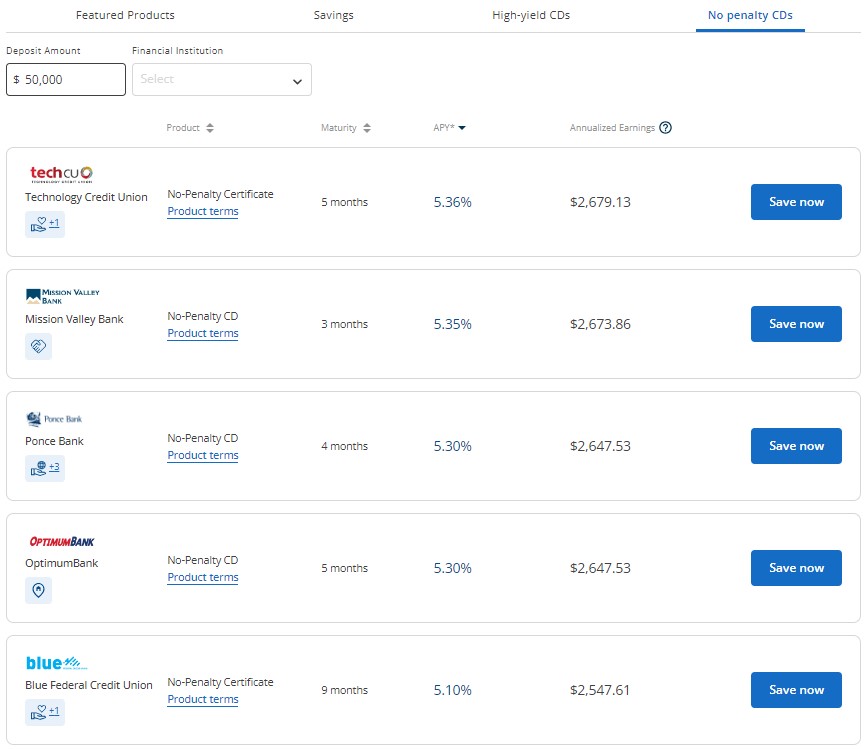Open Product terms for Ponce Bank
The width and height of the screenshot is (866, 749).
tap(202, 455)
